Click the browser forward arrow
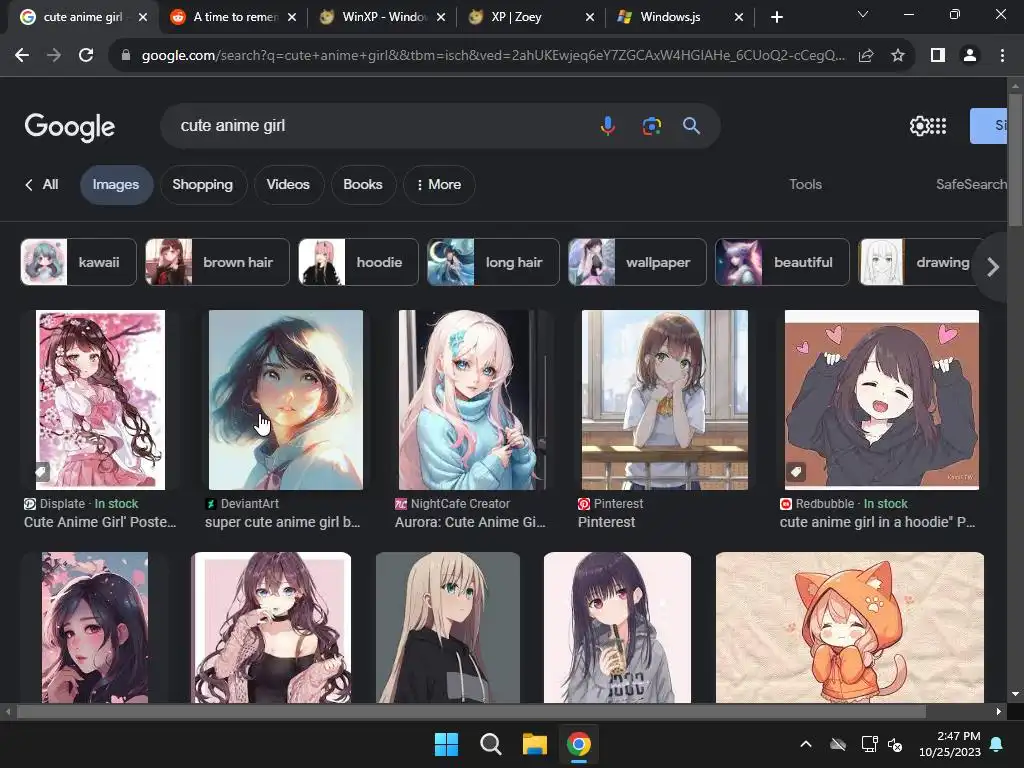The width and height of the screenshot is (1024, 768). pyautogui.click(x=54, y=56)
